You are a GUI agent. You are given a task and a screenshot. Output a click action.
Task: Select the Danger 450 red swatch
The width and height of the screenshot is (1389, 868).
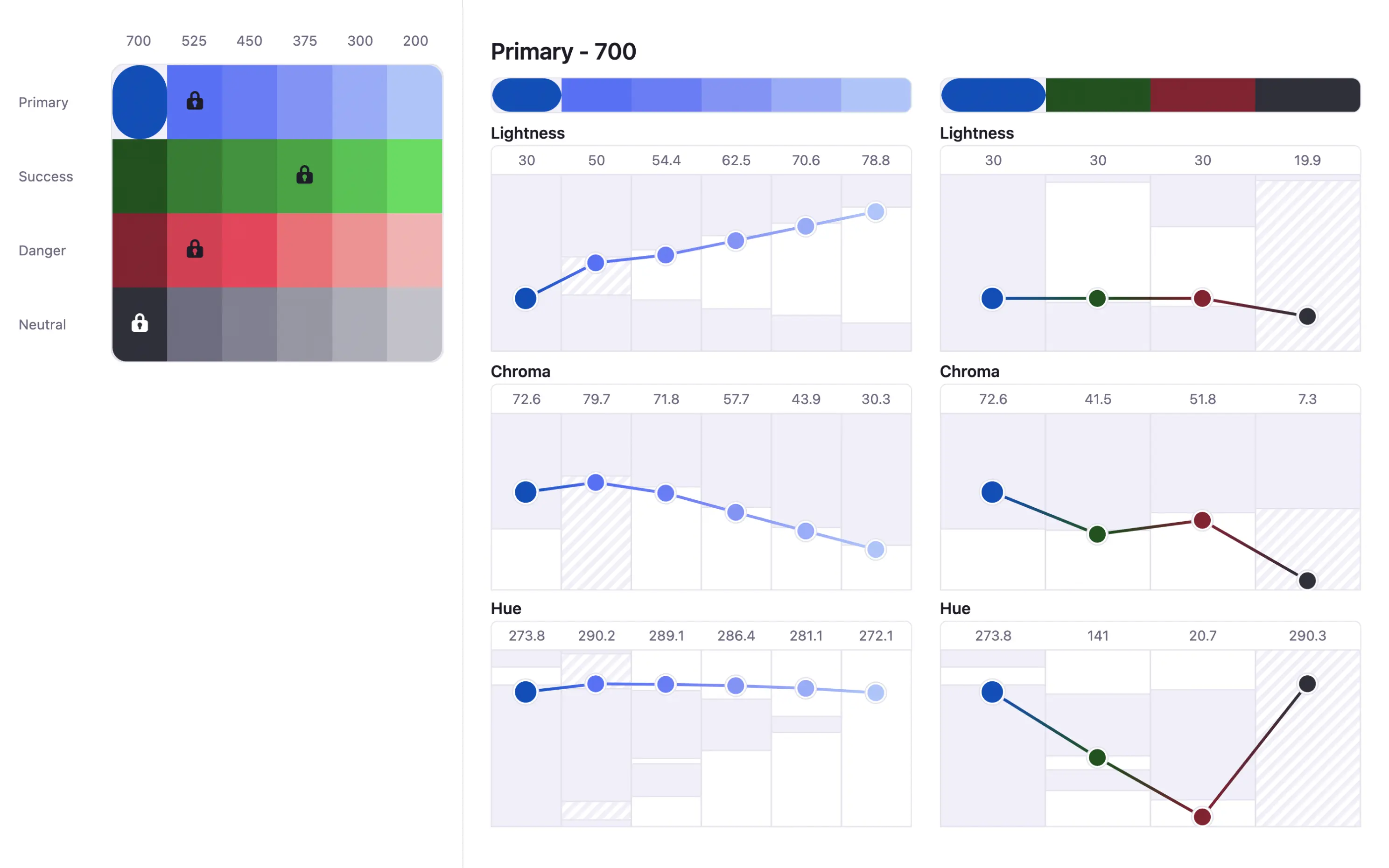pyautogui.click(x=250, y=250)
